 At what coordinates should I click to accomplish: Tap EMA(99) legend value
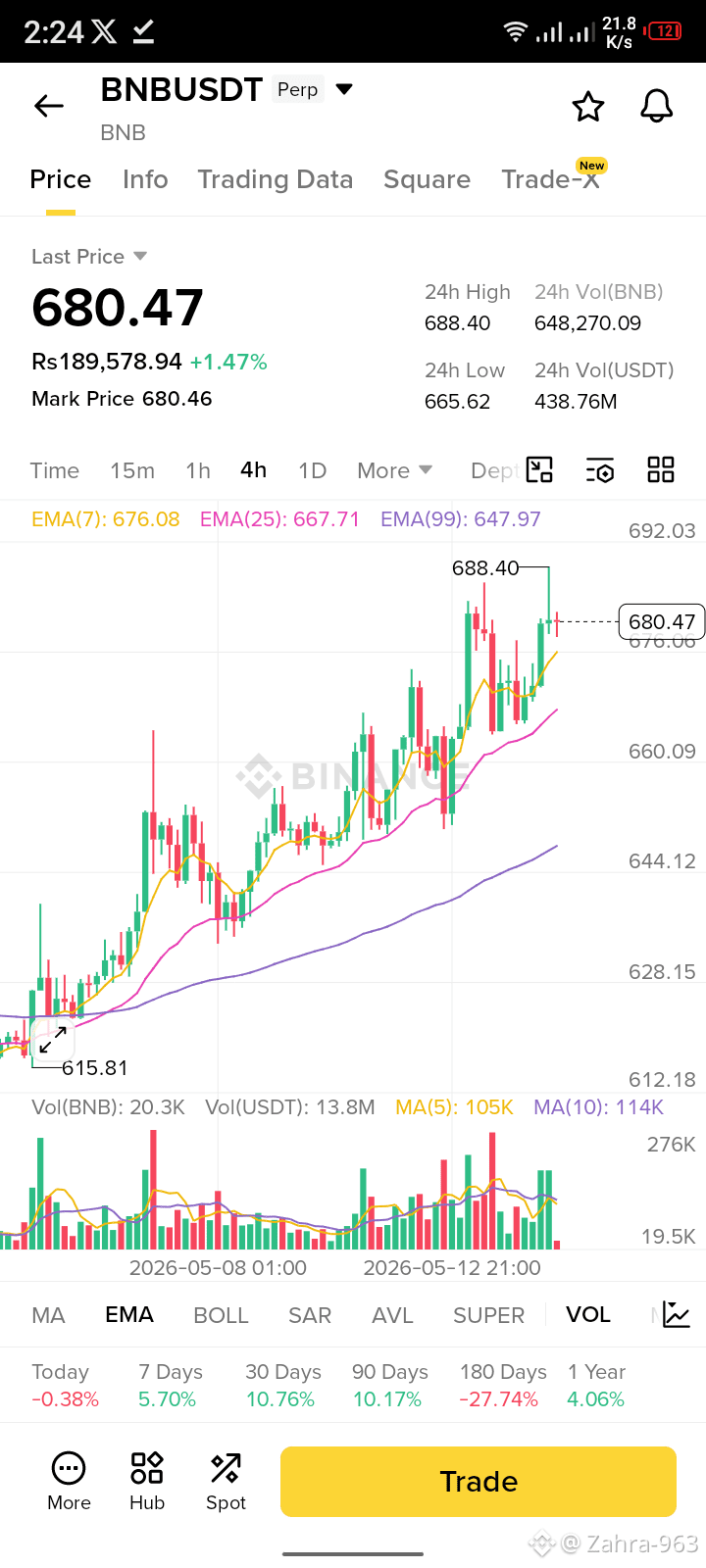click(461, 519)
